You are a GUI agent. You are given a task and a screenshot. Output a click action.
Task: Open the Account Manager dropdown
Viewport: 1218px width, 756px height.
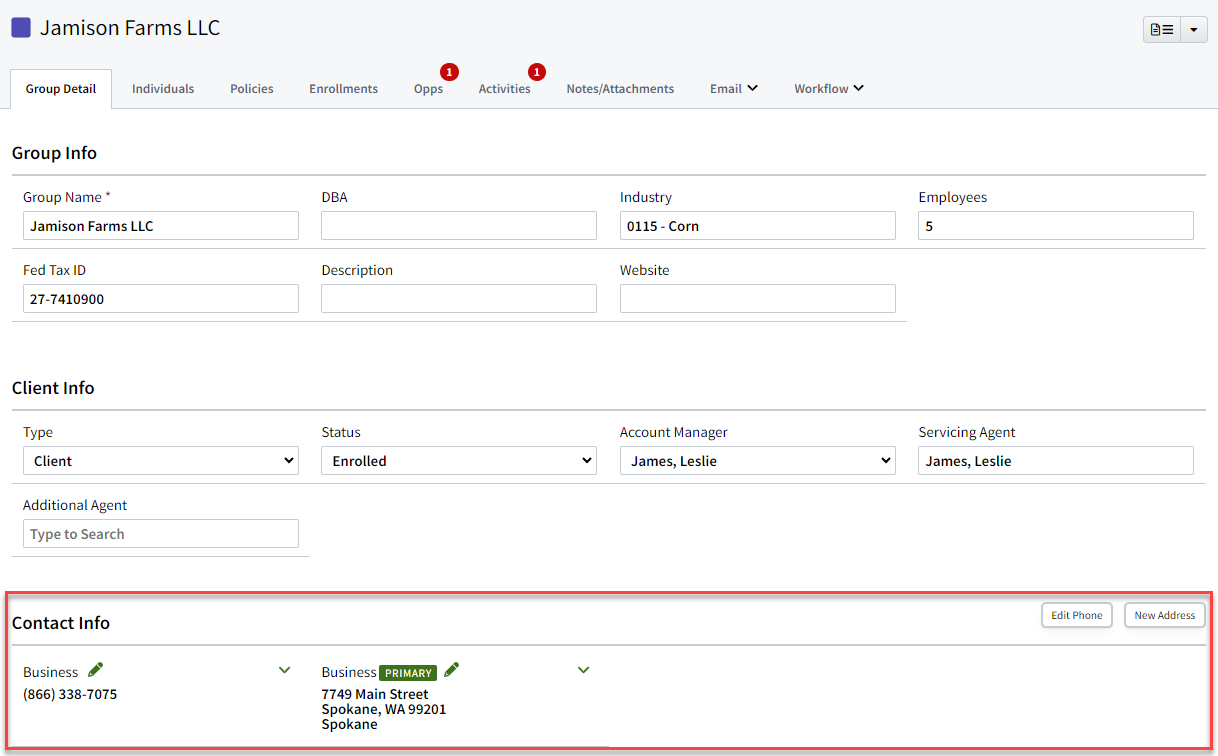pos(757,460)
